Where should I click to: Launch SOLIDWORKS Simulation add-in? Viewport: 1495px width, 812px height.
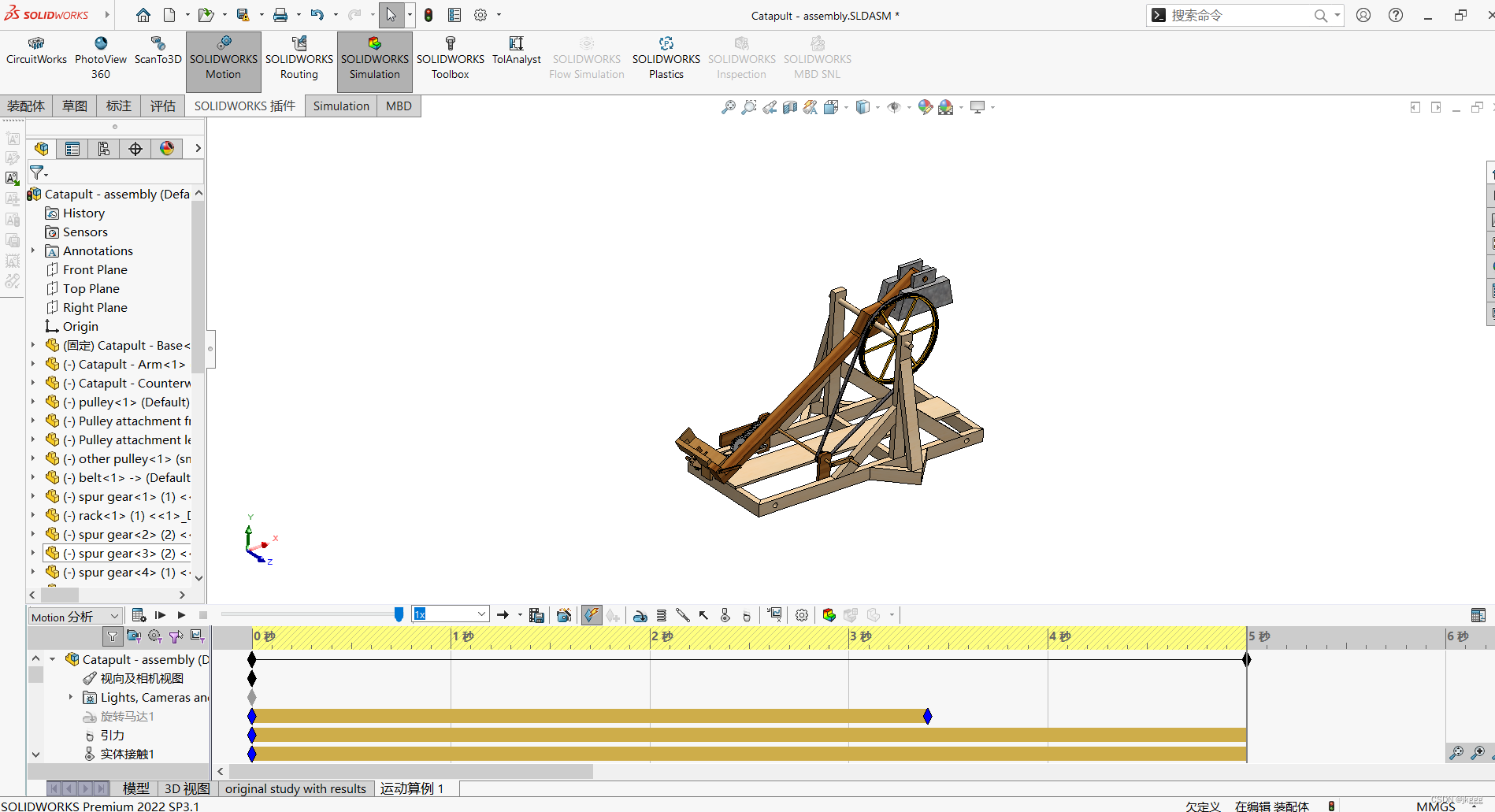(x=374, y=57)
